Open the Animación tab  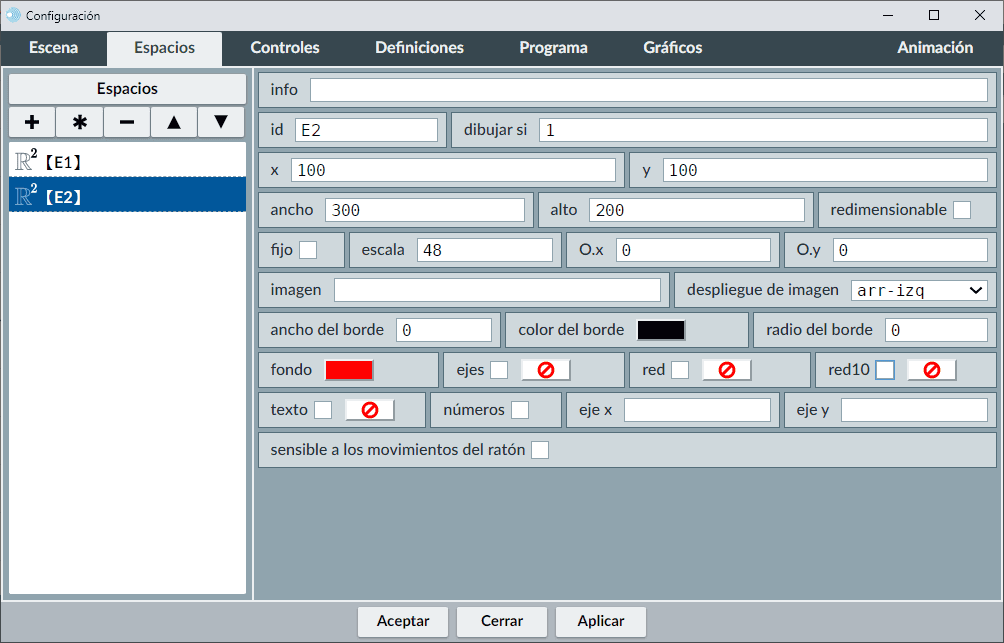(934, 47)
